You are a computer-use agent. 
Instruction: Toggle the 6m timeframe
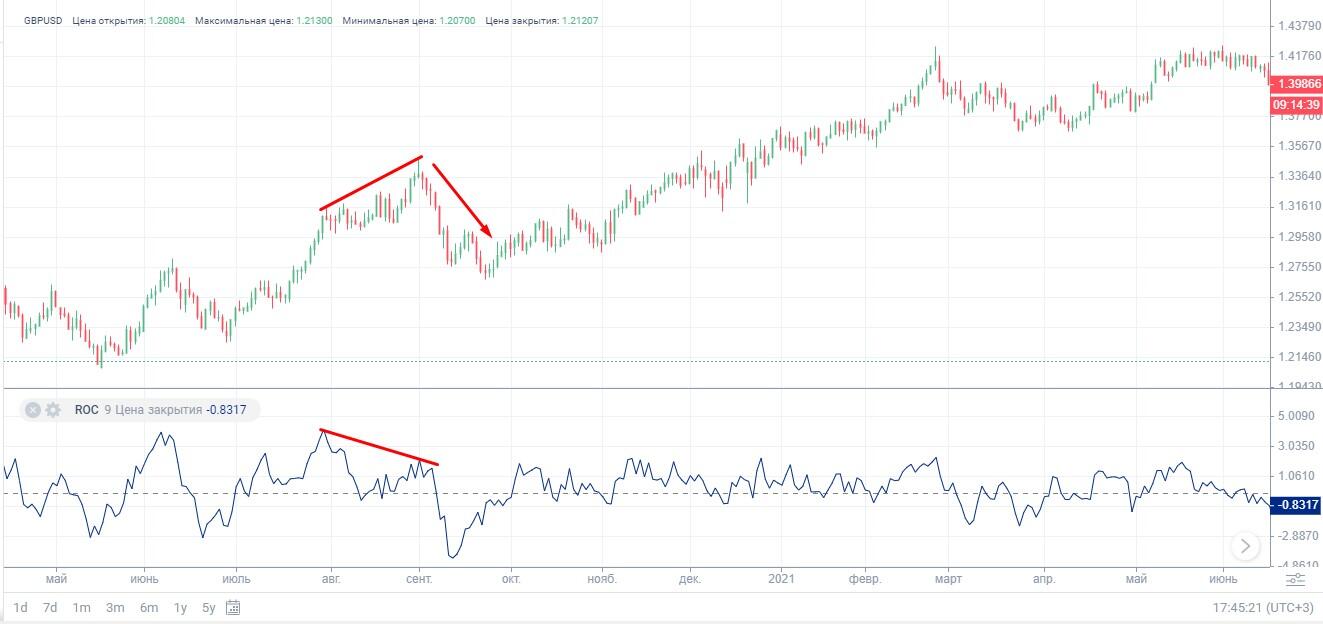point(148,607)
